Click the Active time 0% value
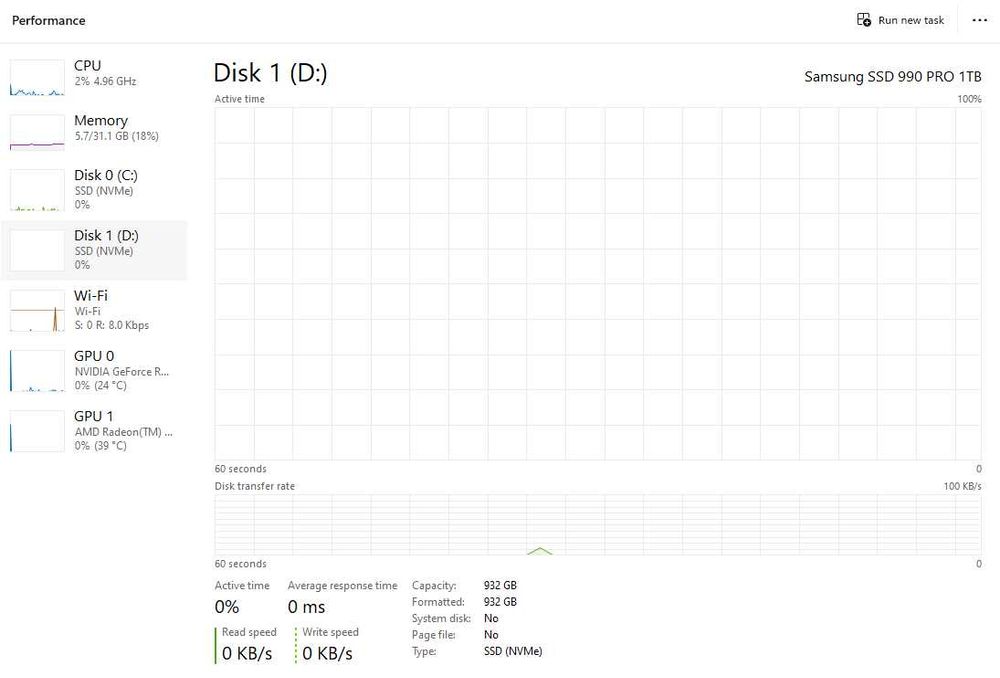1000x678 pixels. [x=227, y=607]
